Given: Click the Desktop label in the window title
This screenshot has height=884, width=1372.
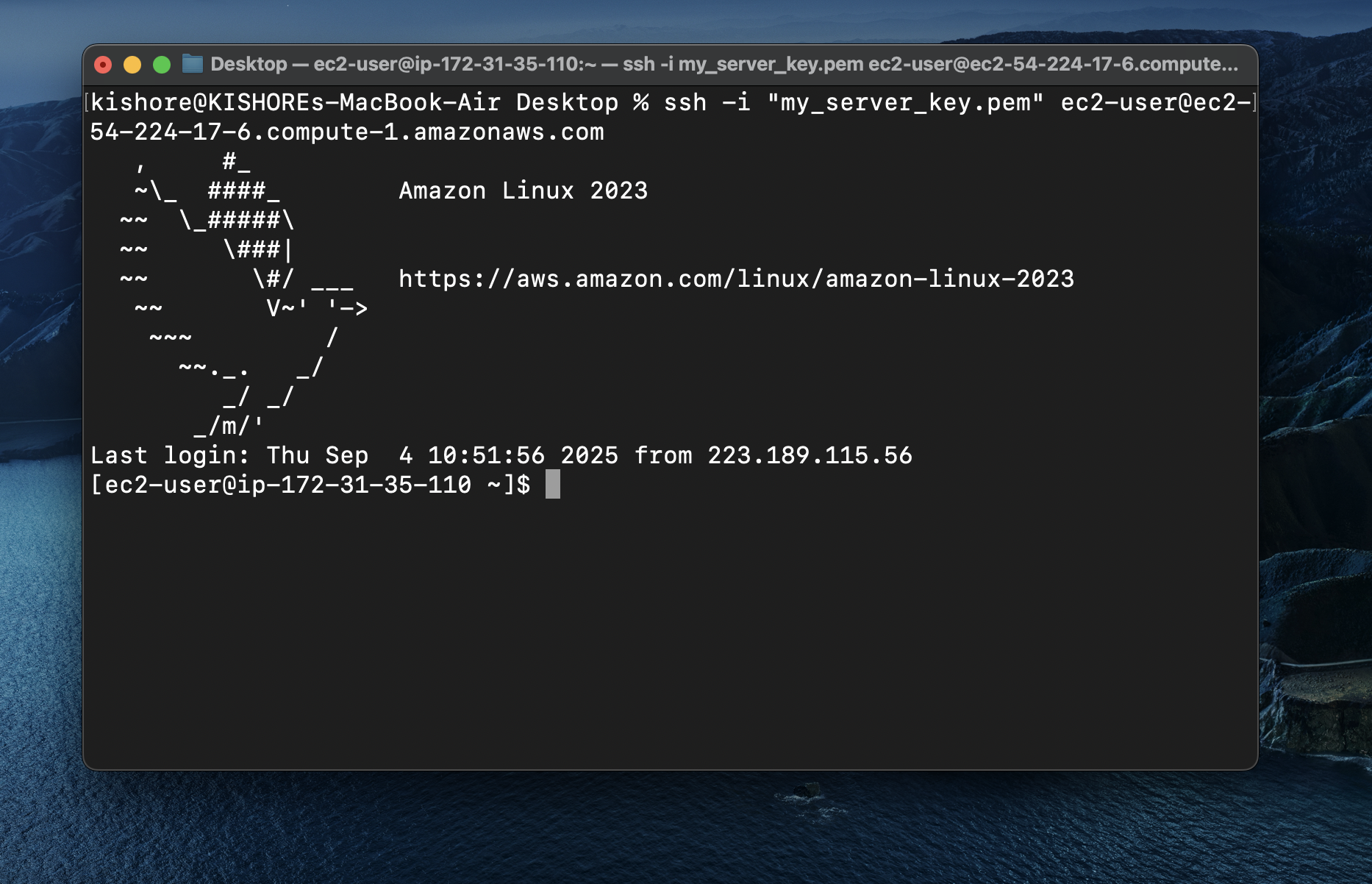Looking at the screenshot, I should [x=248, y=65].
